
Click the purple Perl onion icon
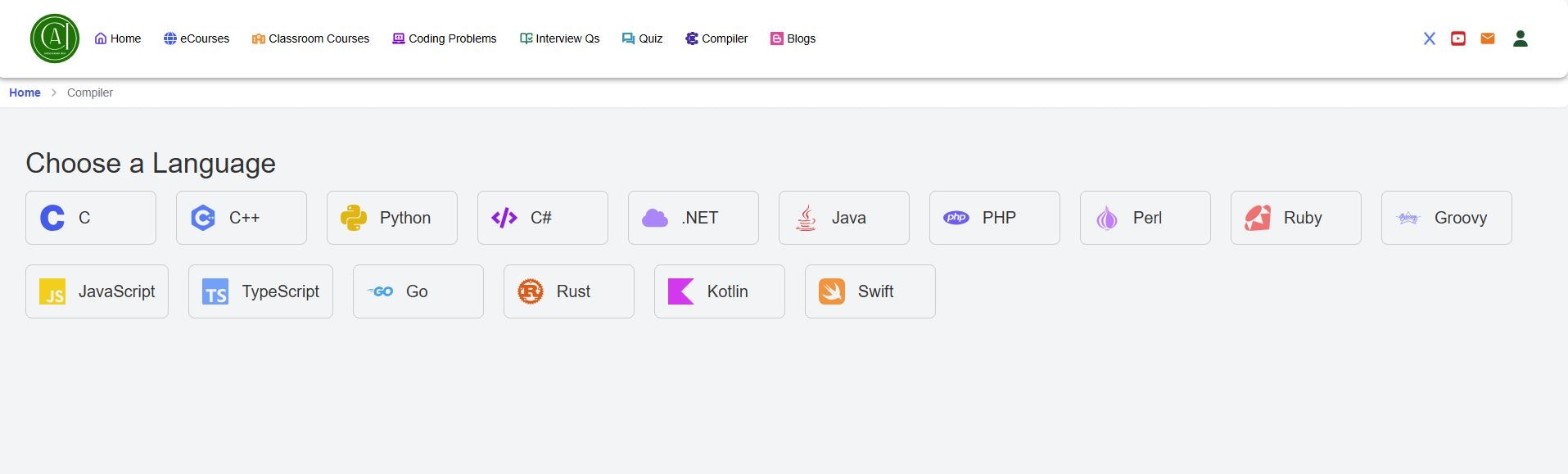[1107, 218]
